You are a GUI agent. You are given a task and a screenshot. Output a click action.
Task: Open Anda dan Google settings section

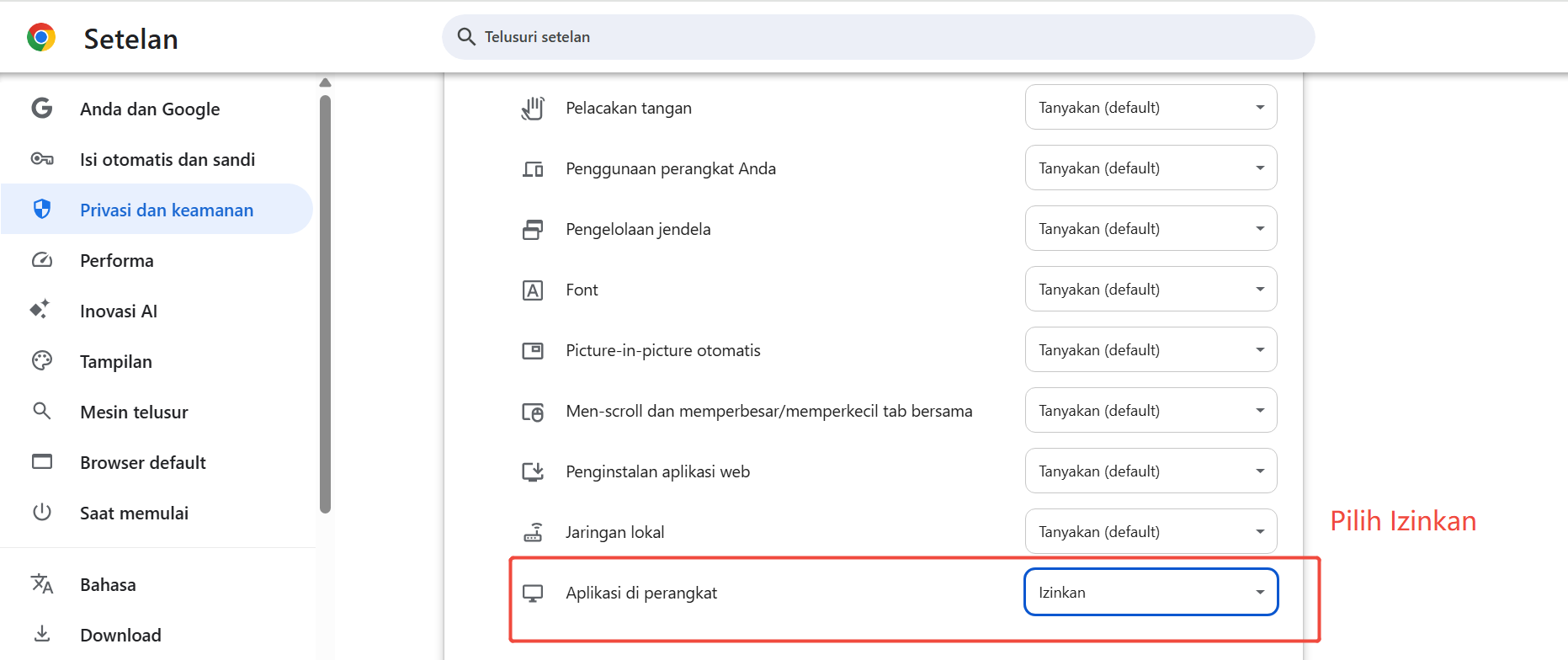coord(150,109)
